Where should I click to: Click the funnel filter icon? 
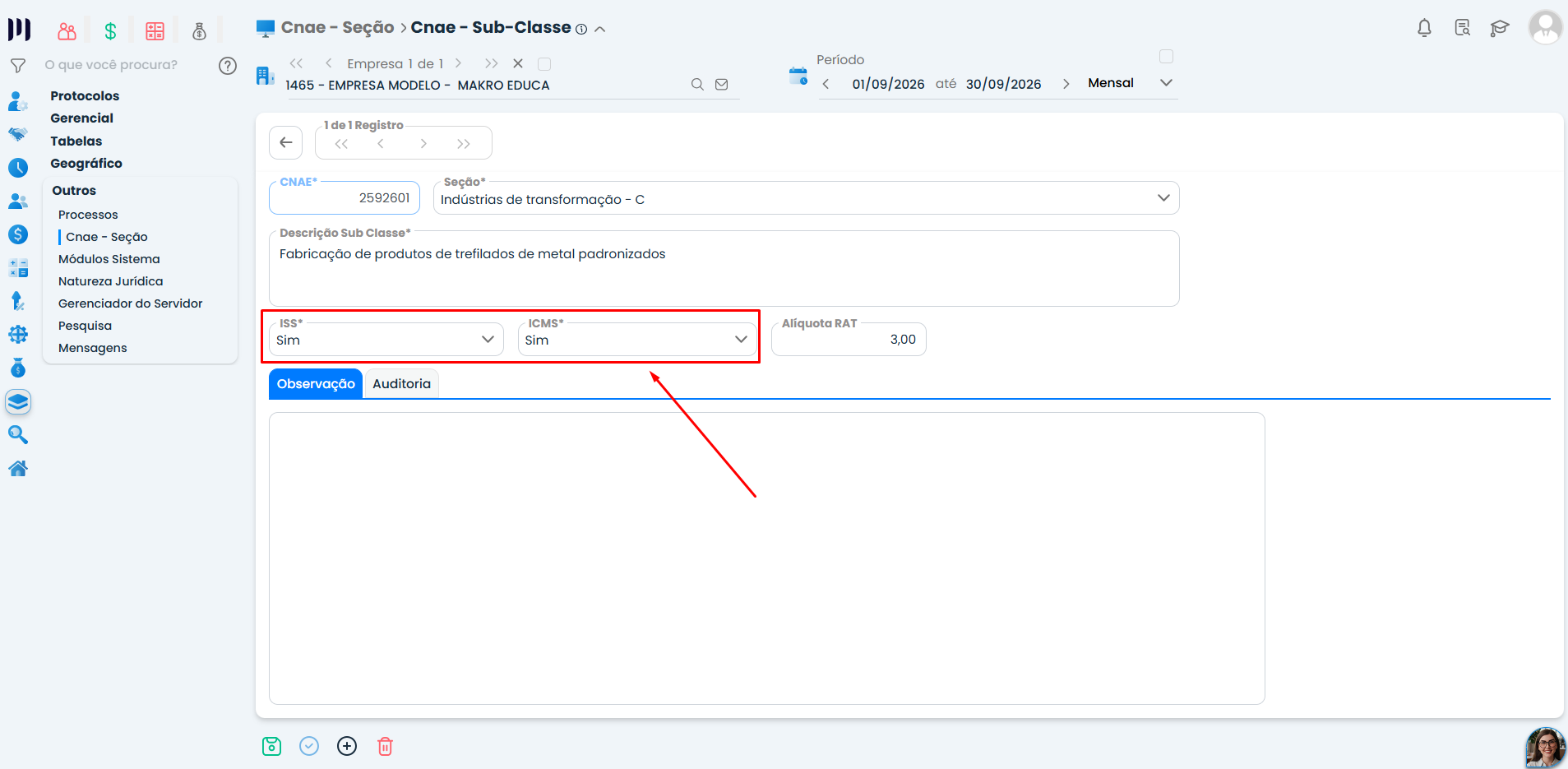tap(18, 66)
